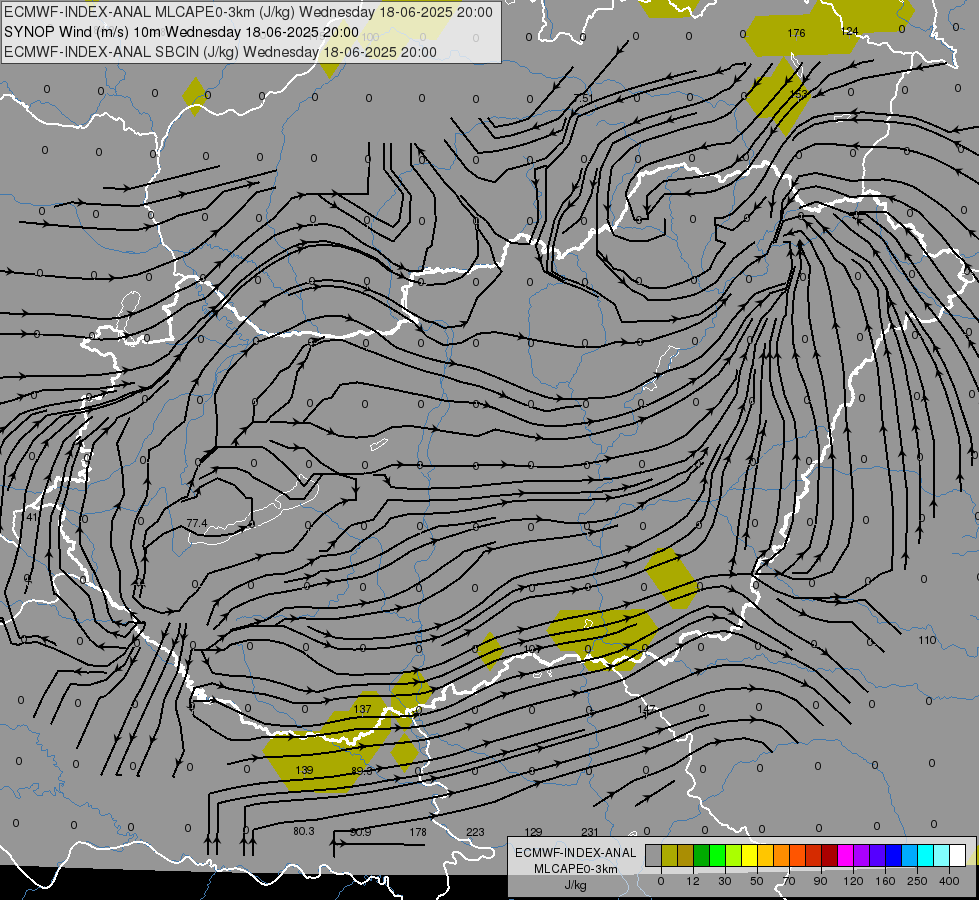Click the map value 110
Screen dimensions: 979x900
coord(927,640)
